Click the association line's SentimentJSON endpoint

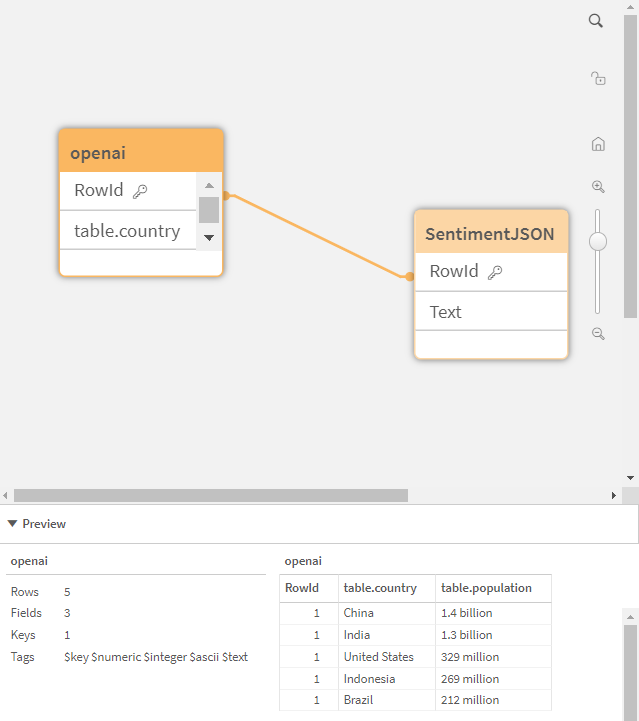click(410, 276)
